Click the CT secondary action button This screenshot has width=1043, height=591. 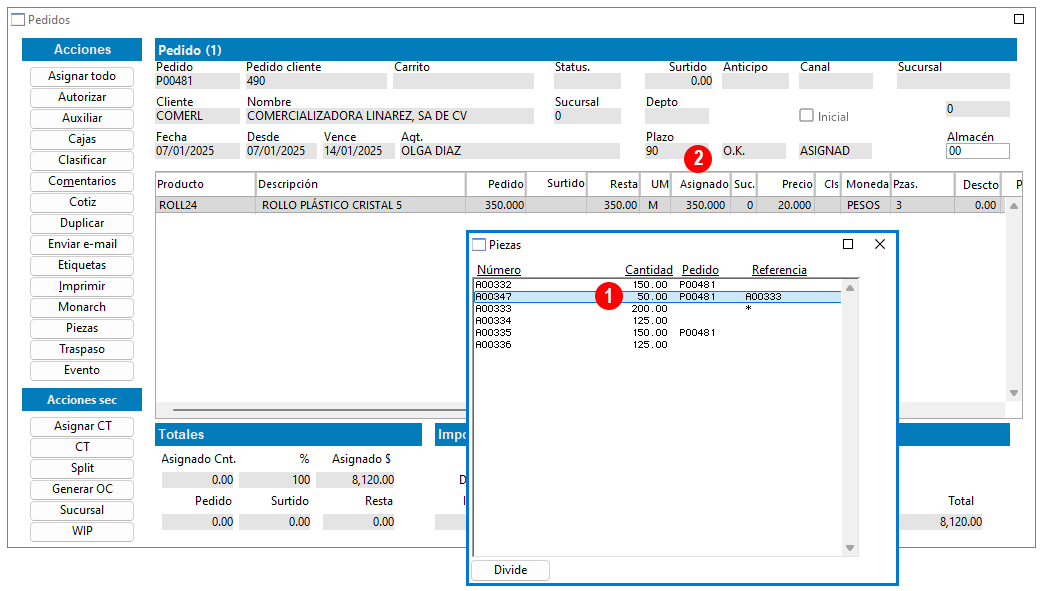[82, 447]
